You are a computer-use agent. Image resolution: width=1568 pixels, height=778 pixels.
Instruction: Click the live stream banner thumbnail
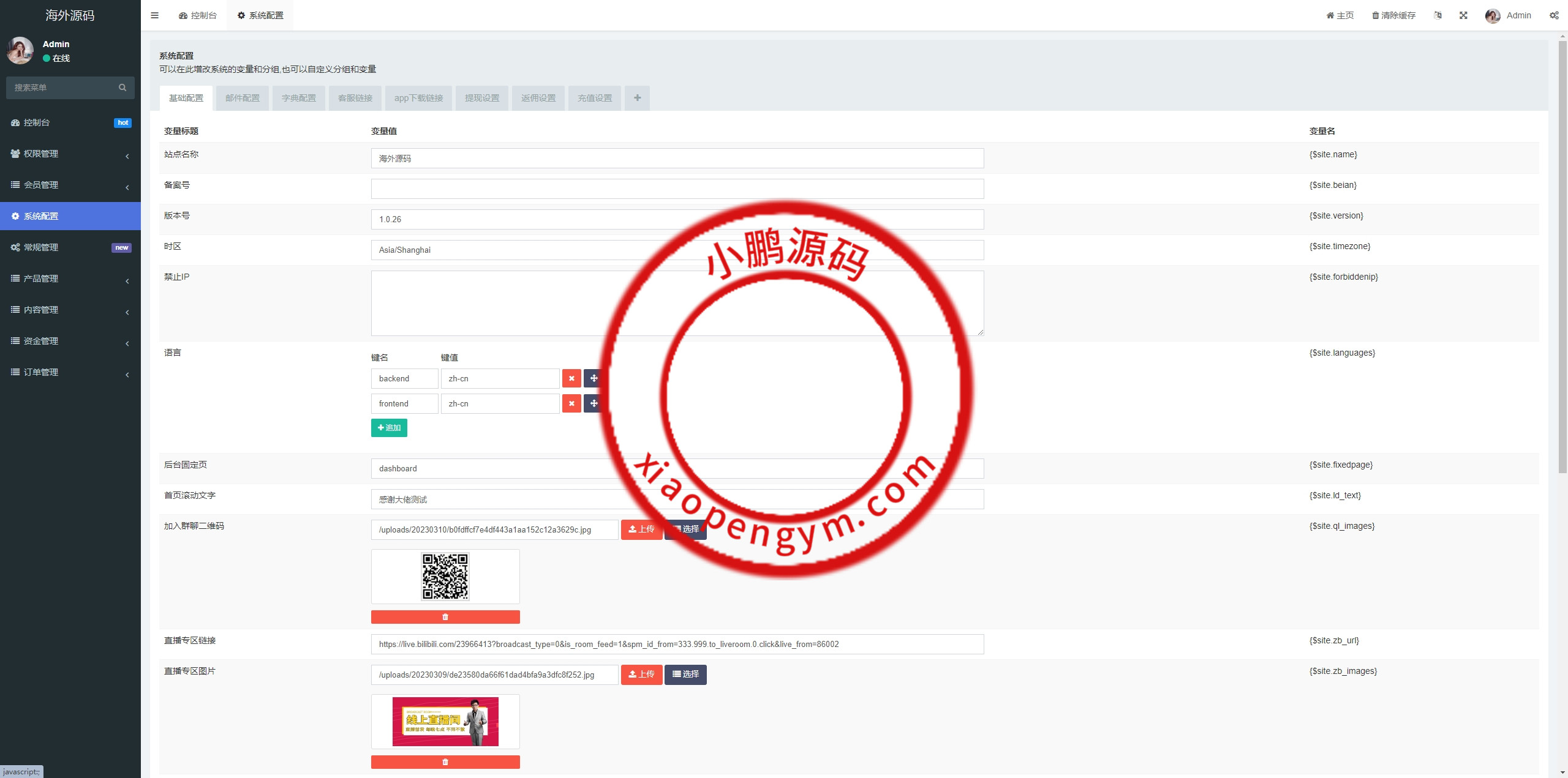click(445, 721)
